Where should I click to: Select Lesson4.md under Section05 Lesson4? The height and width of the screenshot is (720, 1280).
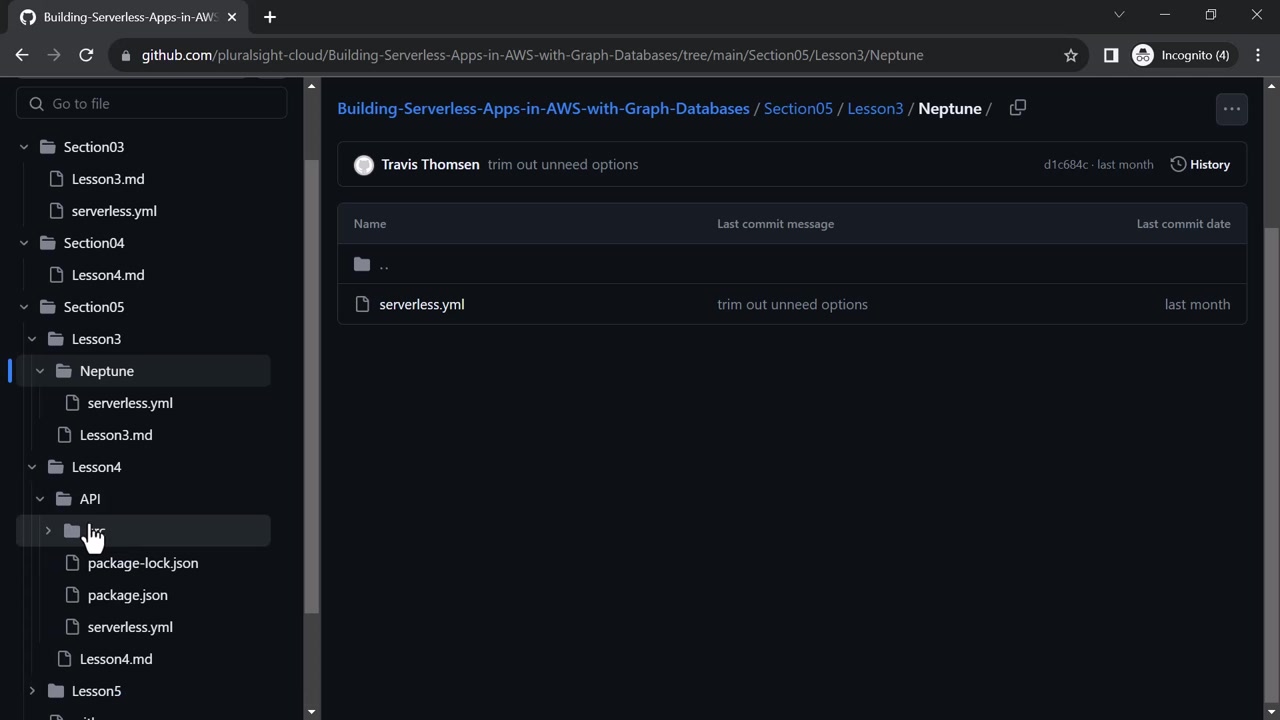click(116, 659)
